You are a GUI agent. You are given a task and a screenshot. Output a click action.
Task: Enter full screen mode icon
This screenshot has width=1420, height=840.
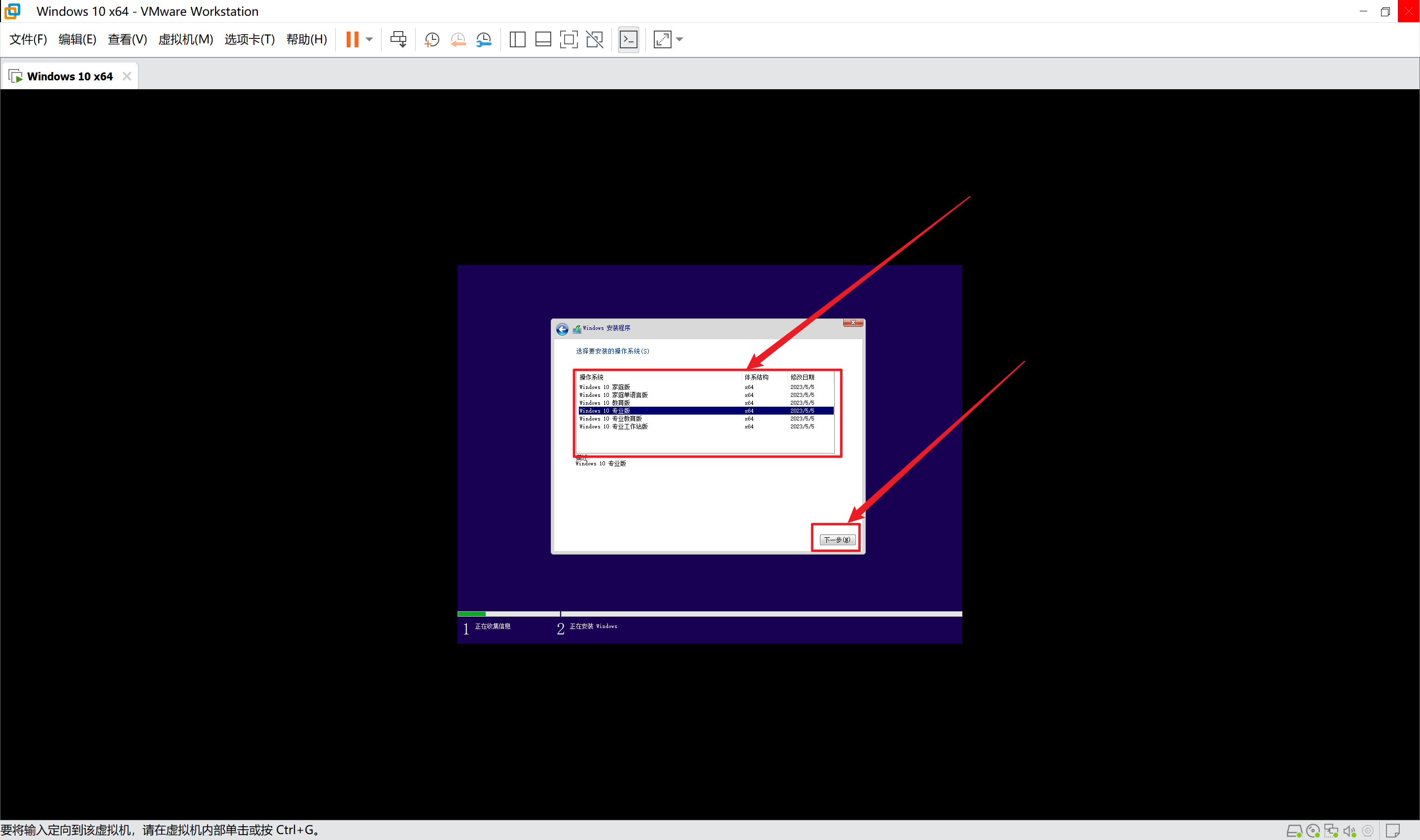click(569, 39)
